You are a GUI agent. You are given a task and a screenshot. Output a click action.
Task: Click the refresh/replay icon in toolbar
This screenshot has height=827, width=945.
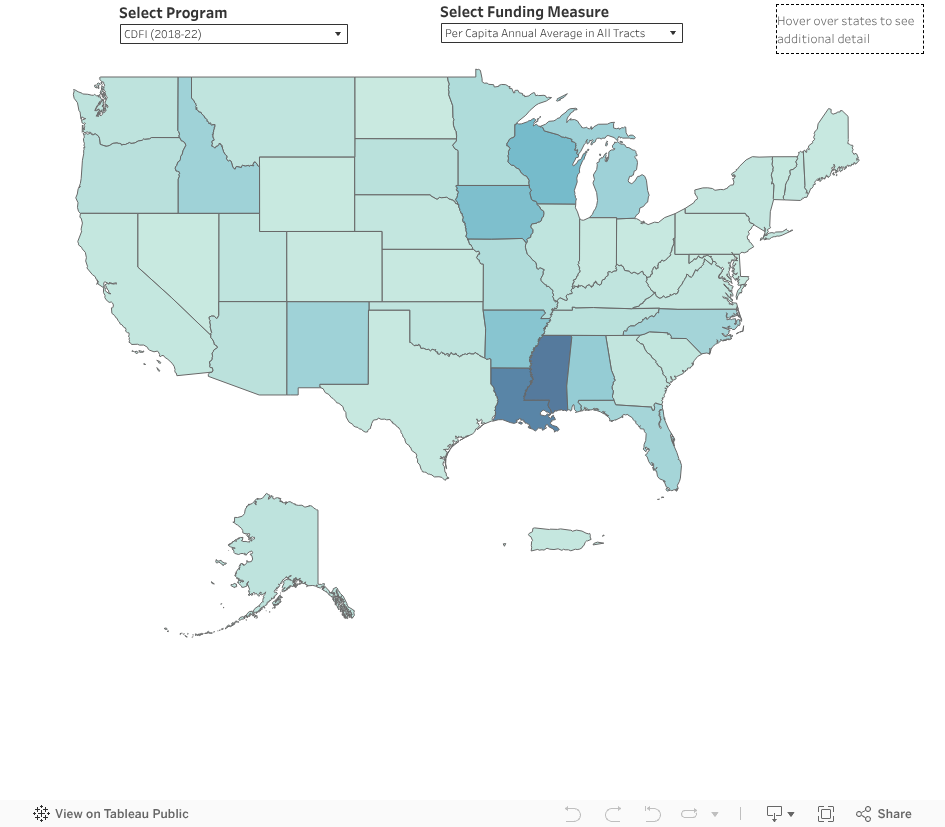[689, 814]
